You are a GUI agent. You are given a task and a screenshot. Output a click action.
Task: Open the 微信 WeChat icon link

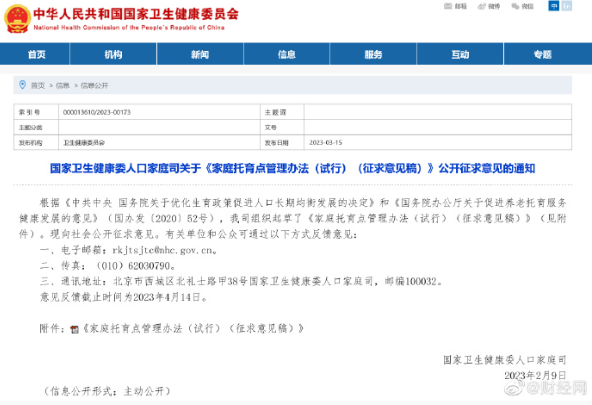523,6
